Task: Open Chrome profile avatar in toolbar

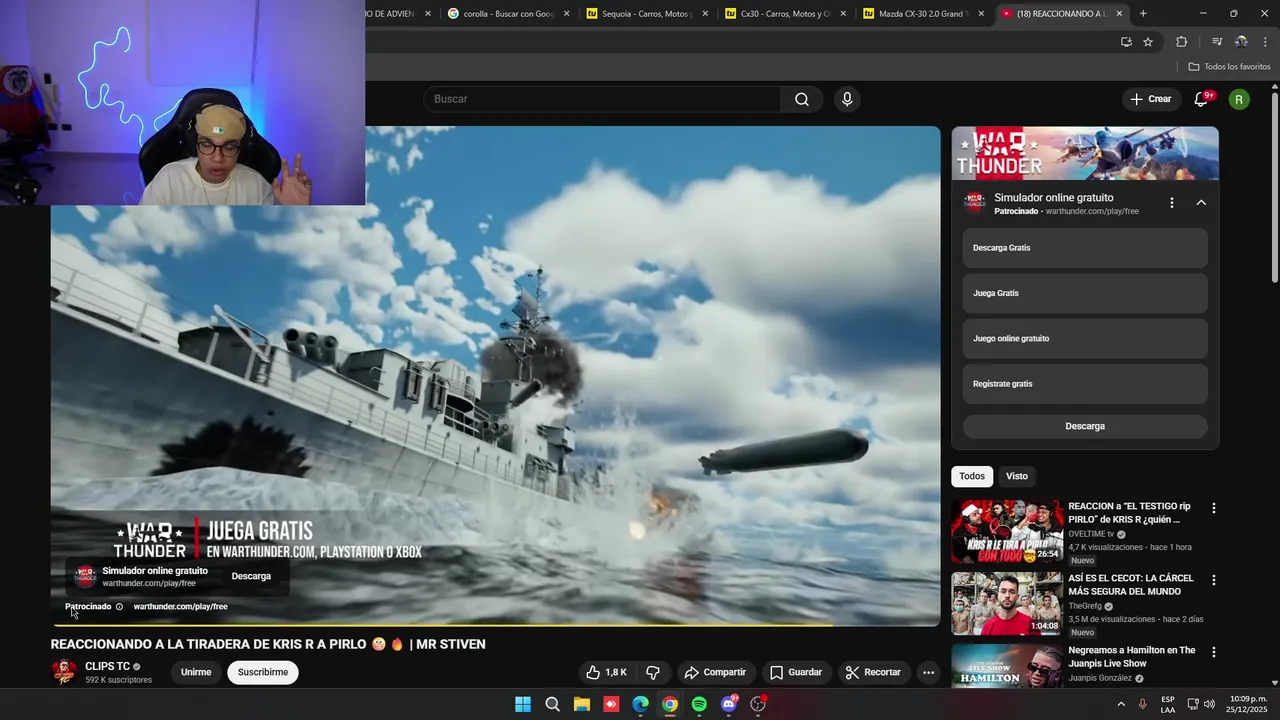Action: pyautogui.click(x=1241, y=42)
